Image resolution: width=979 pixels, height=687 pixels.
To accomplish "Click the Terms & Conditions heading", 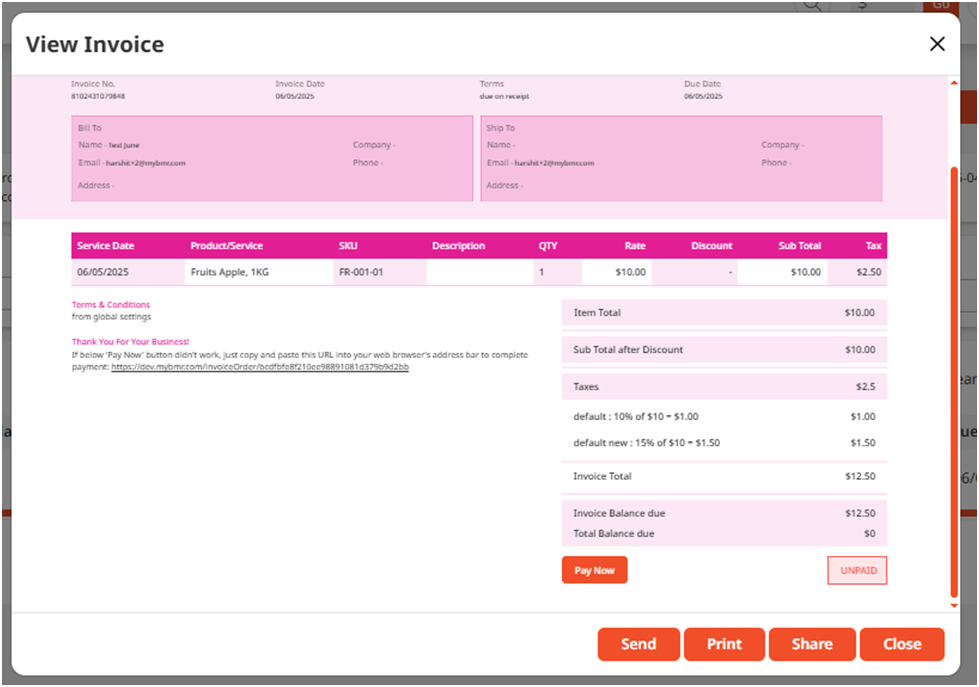I will (111, 305).
